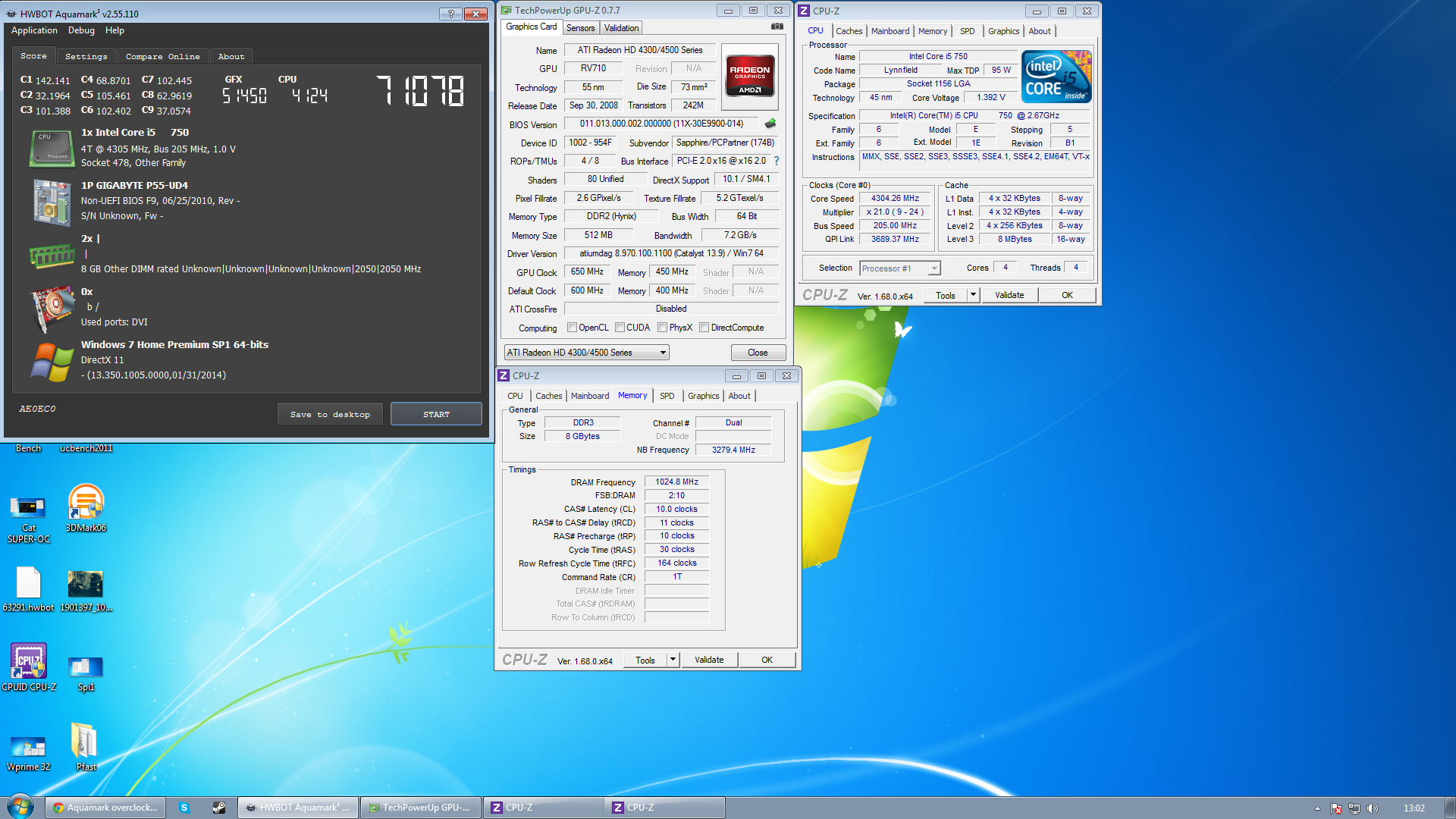The width and height of the screenshot is (1456, 819).
Task: Click the taskbar clock showing 13:02
Action: coord(1414,808)
